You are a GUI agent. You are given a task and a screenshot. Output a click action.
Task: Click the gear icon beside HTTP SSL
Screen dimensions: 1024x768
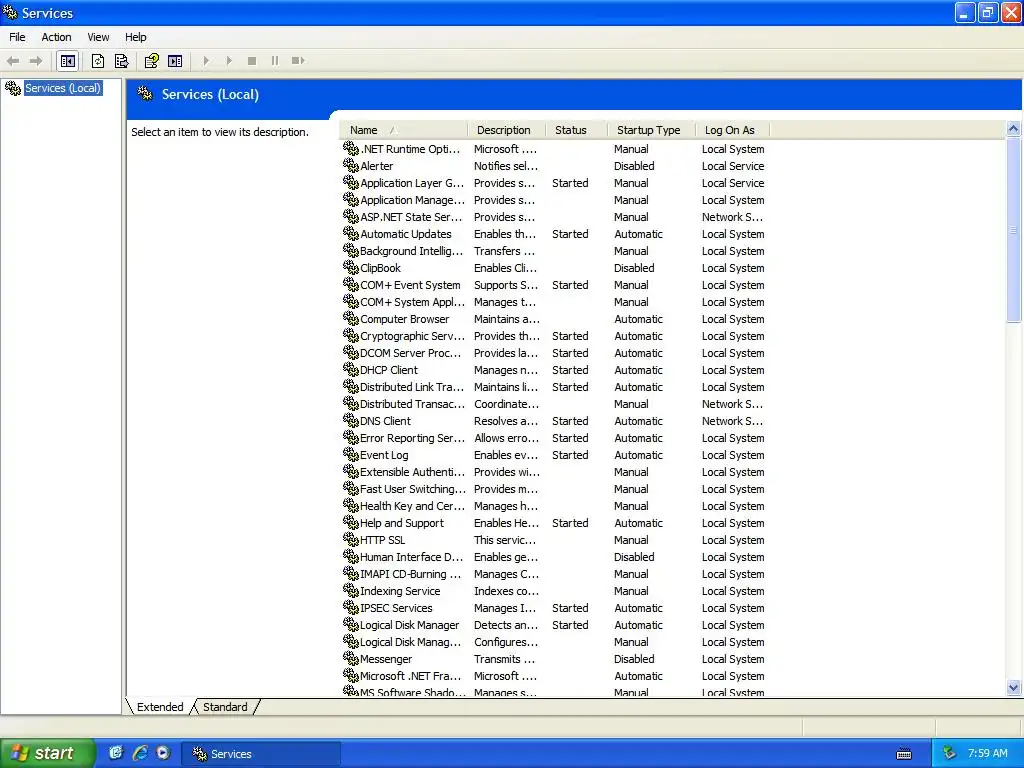pos(351,539)
